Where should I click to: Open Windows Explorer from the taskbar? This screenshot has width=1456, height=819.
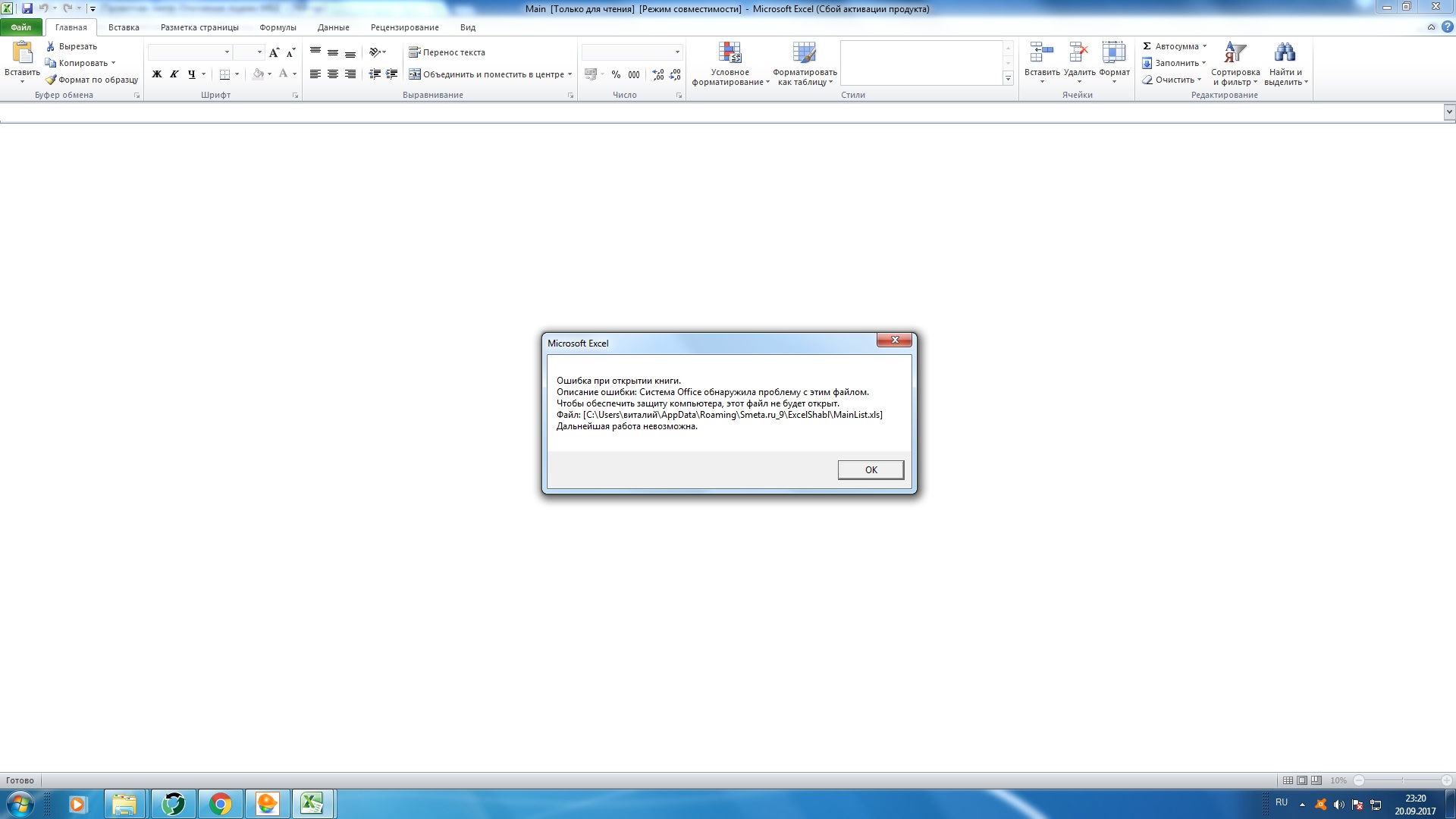124,804
